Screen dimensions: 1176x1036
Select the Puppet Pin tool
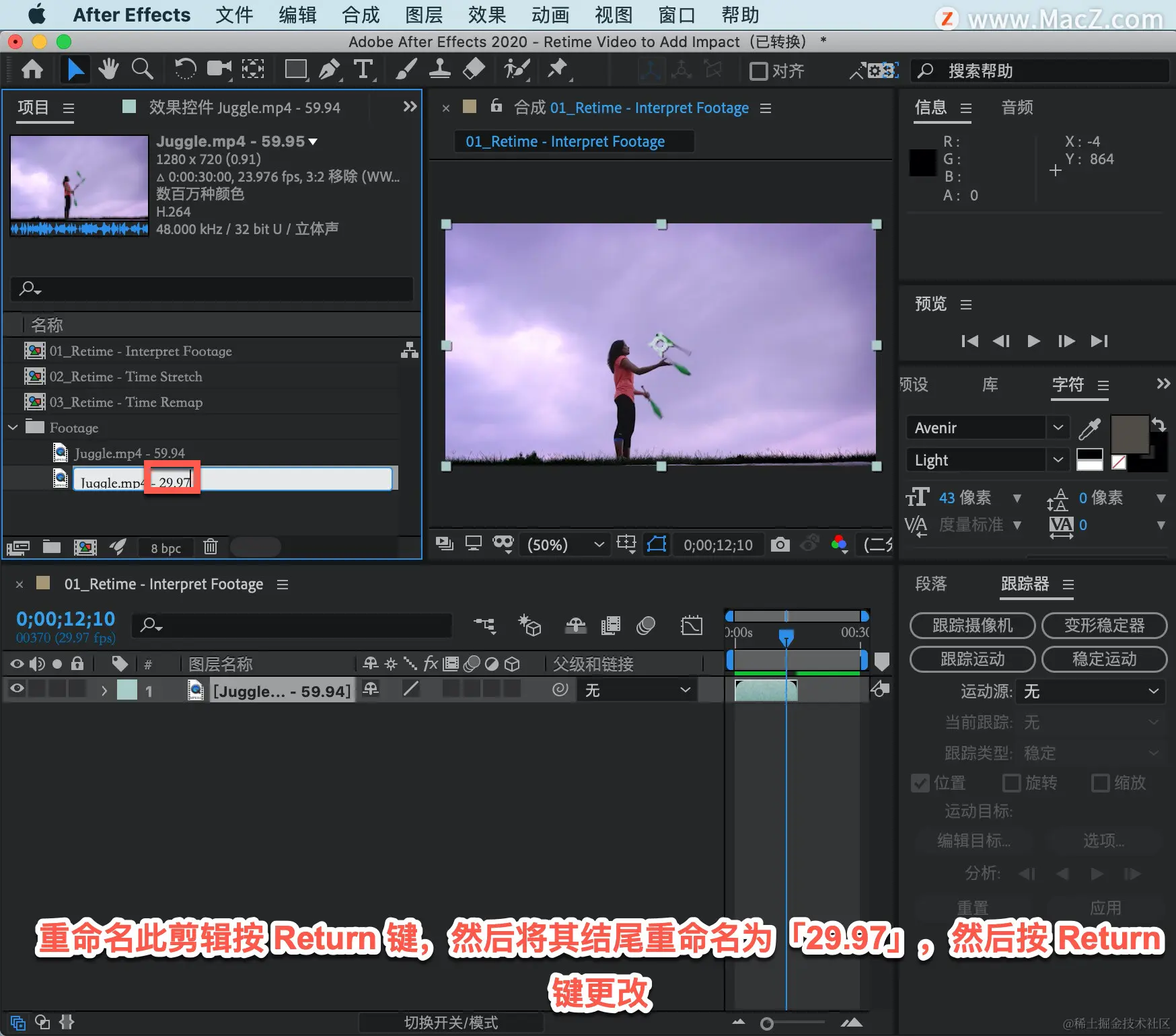coord(557,69)
